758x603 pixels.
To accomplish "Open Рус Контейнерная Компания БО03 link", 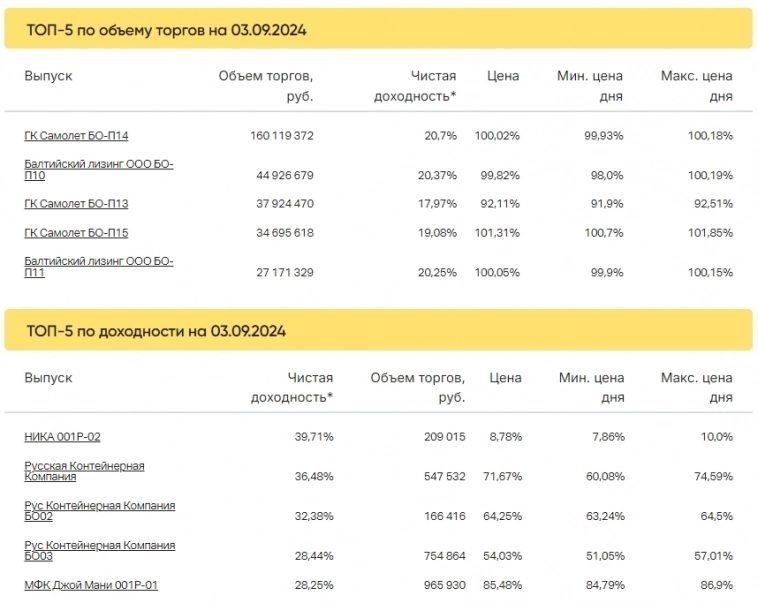I will [99, 551].
